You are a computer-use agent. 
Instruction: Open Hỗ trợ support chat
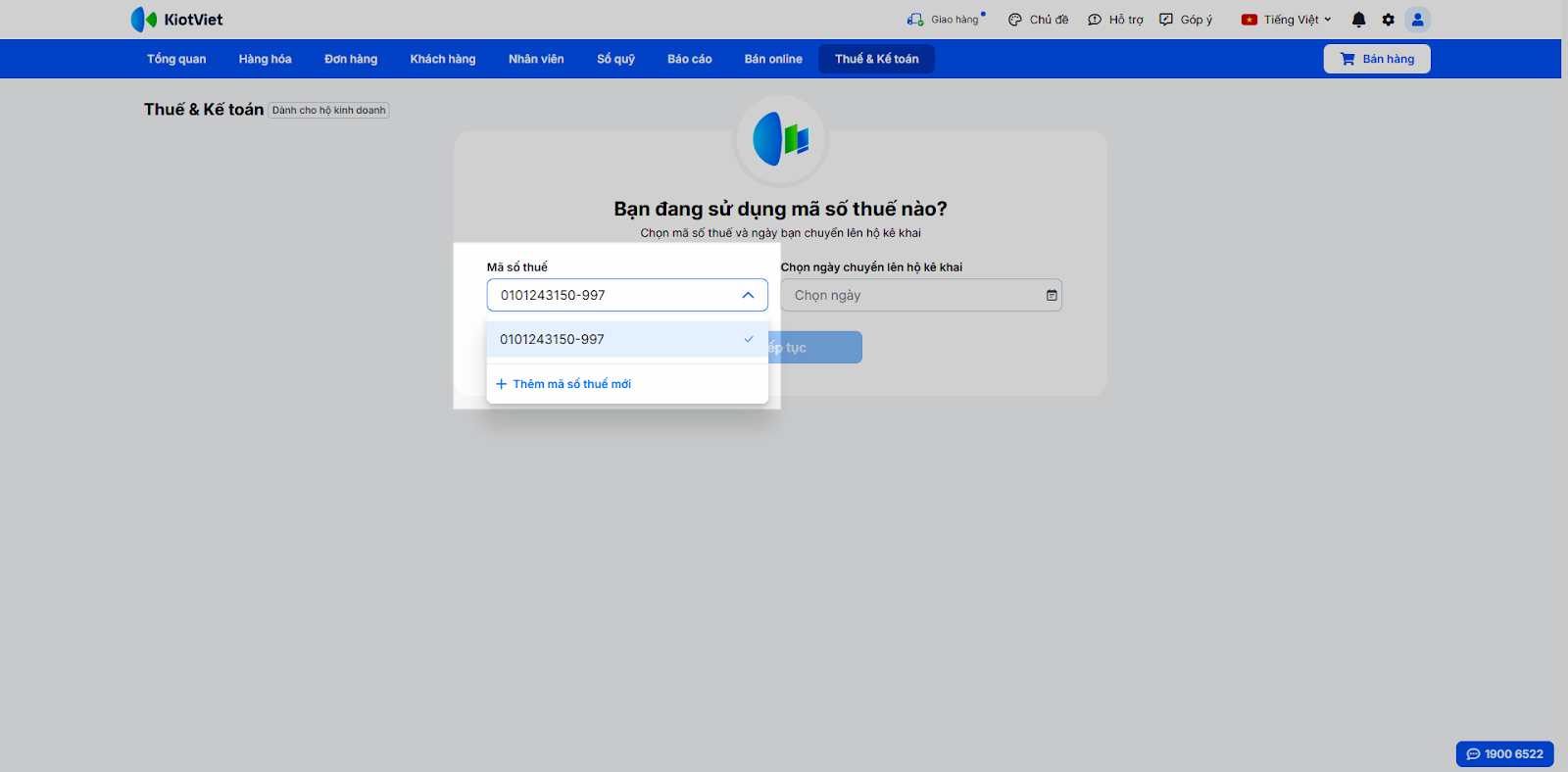[x=1115, y=20]
